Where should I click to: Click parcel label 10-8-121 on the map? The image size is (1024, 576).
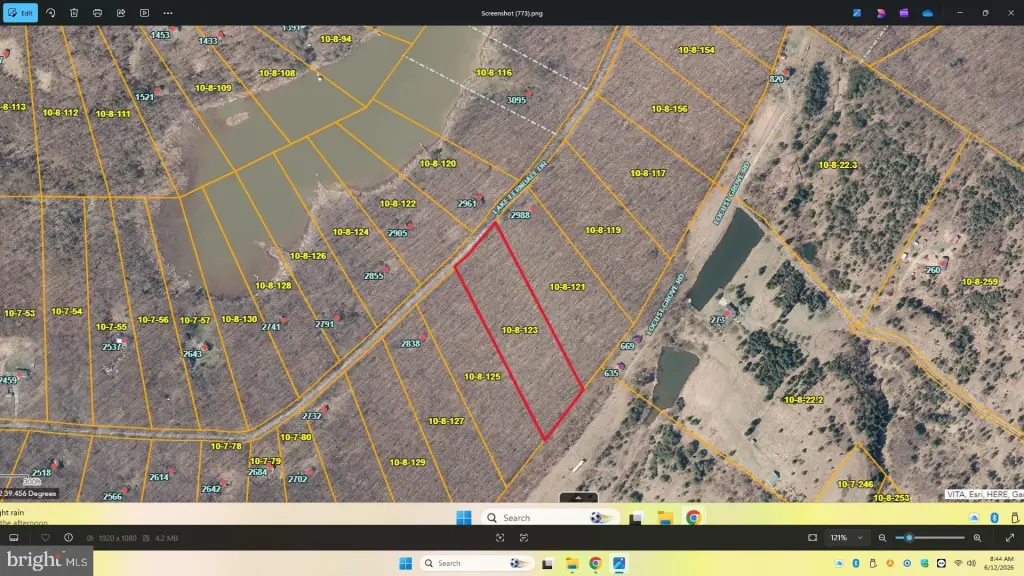tap(567, 287)
